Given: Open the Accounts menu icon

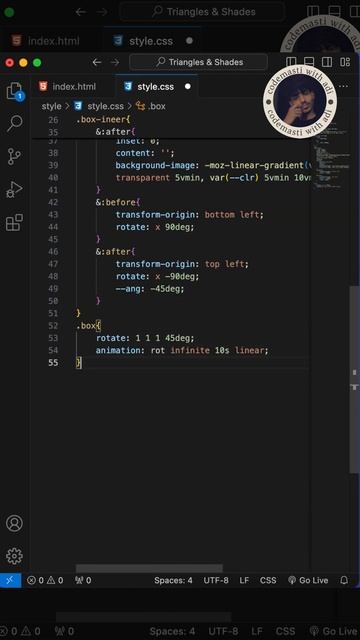Looking at the screenshot, I should pyautogui.click(x=14, y=523).
